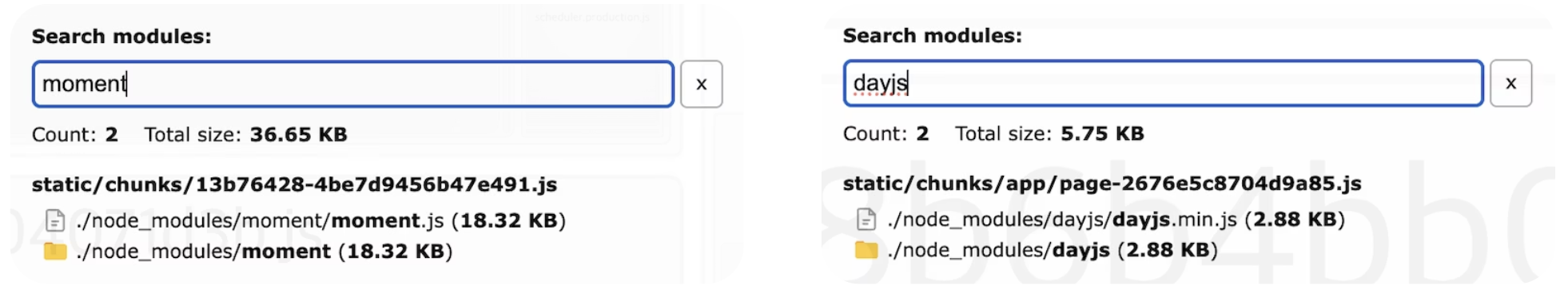The height and width of the screenshot is (294, 1568).
Task: Select the ./node_modules/moment/moment.js module entry
Action: 320,220
